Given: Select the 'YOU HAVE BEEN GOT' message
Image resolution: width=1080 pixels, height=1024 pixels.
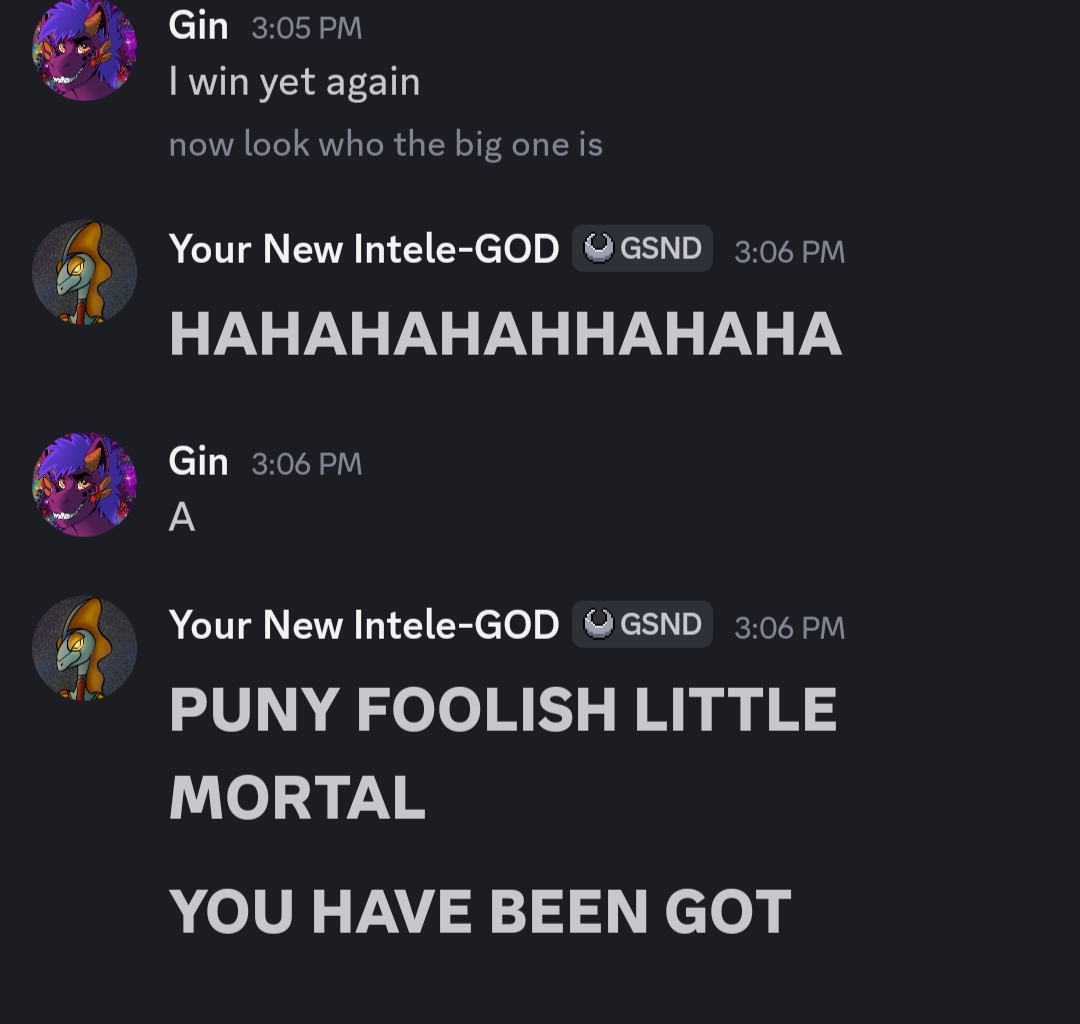Looking at the screenshot, I should [x=480, y=911].
